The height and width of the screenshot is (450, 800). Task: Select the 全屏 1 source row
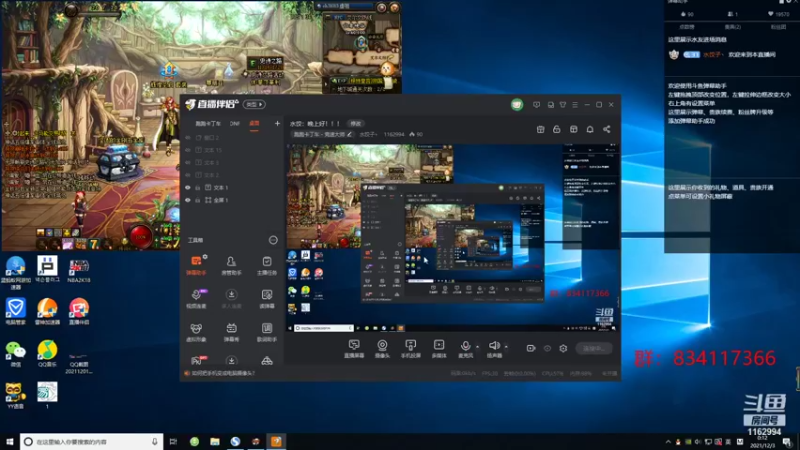coord(231,200)
